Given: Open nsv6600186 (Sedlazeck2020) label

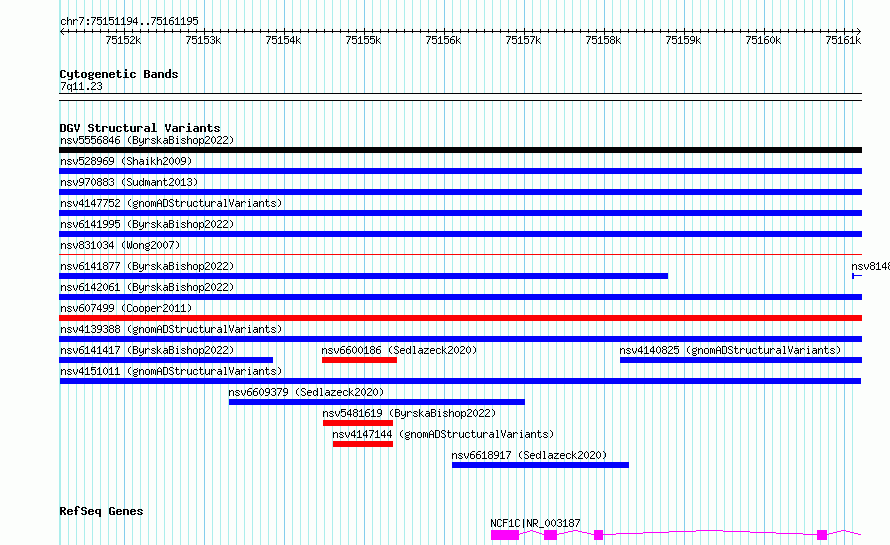Looking at the screenshot, I should click(x=399, y=350).
